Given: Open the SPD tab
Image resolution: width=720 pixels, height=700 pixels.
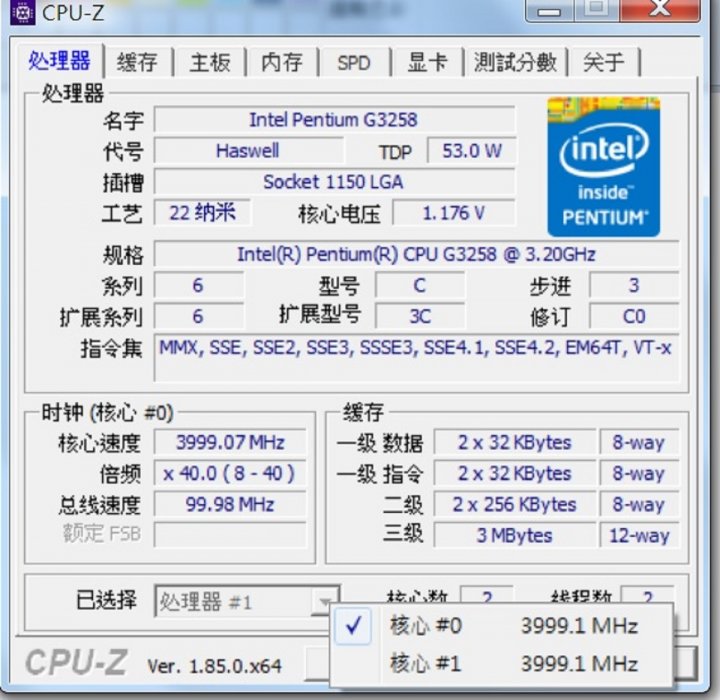Looking at the screenshot, I should point(354,62).
